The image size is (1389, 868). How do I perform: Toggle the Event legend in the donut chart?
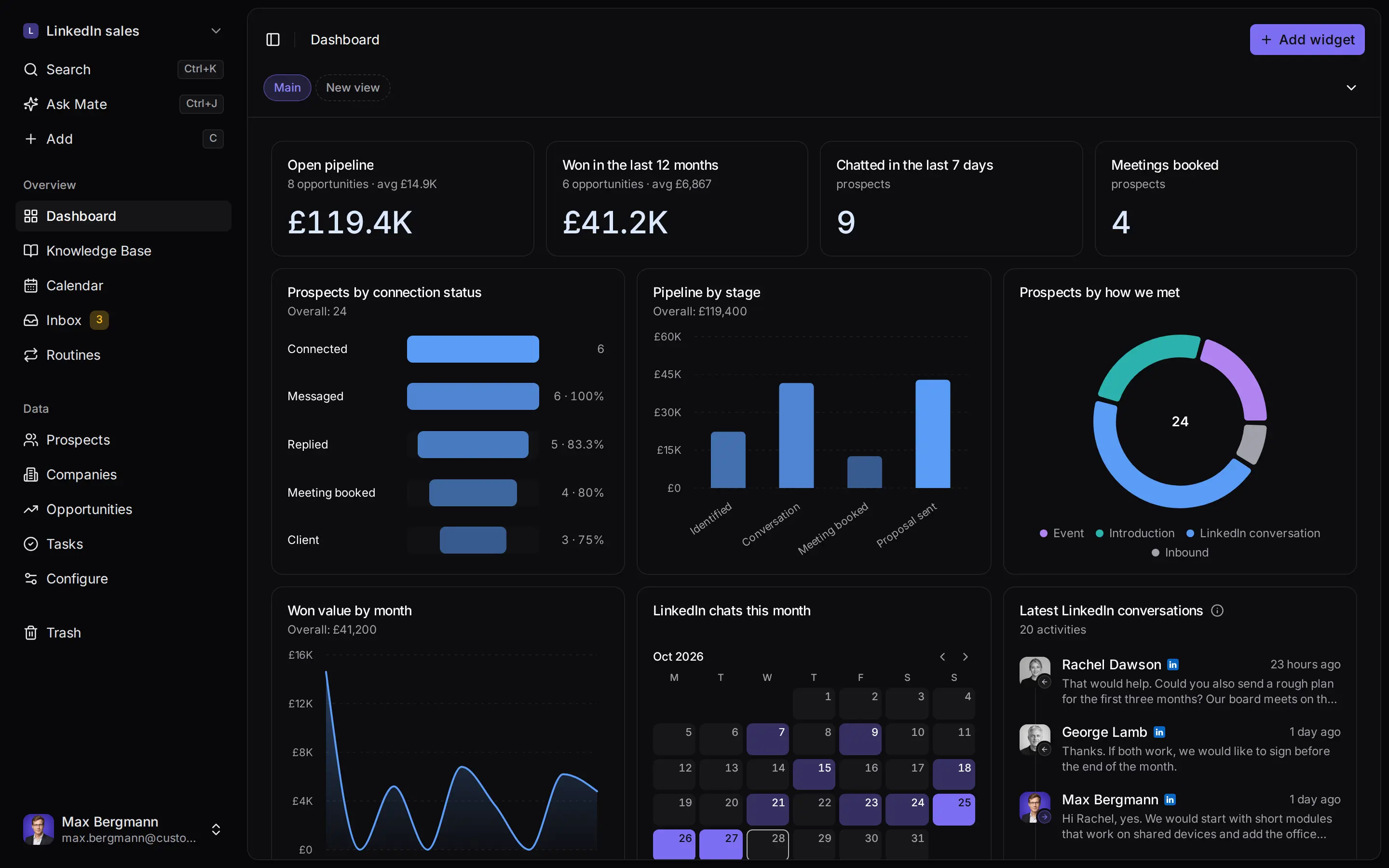tap(1062, 533)
